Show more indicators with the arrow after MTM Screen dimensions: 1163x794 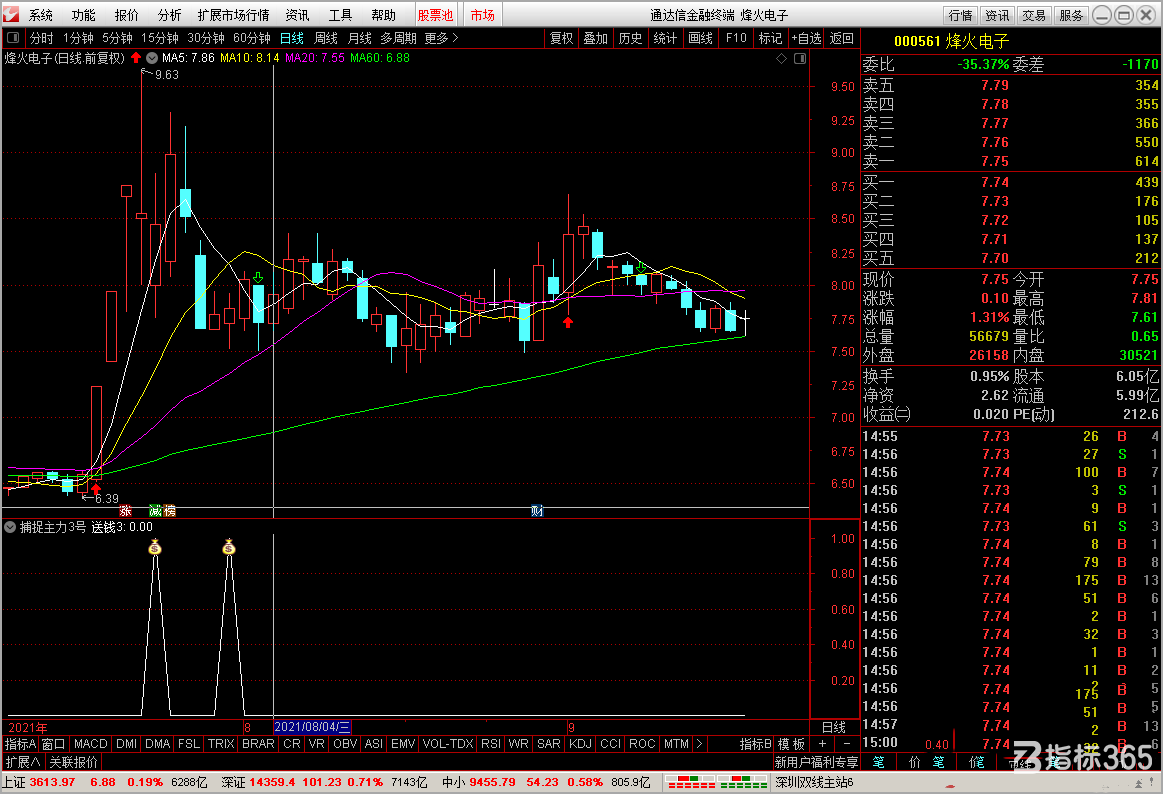699,744
